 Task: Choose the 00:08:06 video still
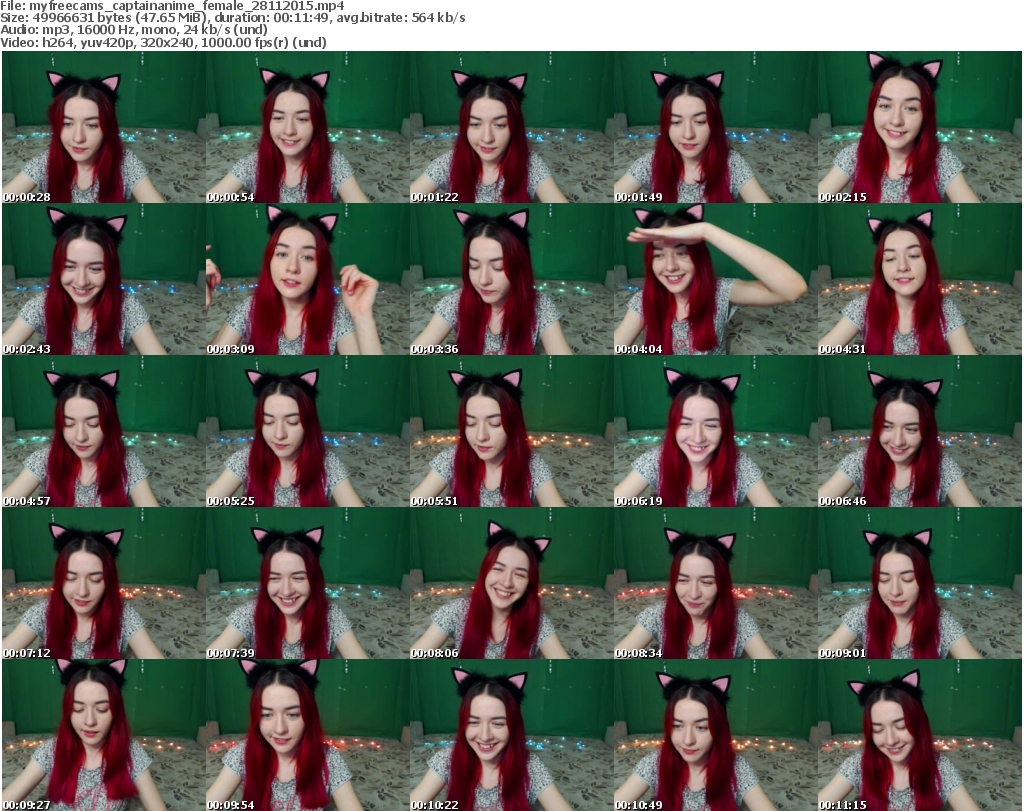pos(511,583)
